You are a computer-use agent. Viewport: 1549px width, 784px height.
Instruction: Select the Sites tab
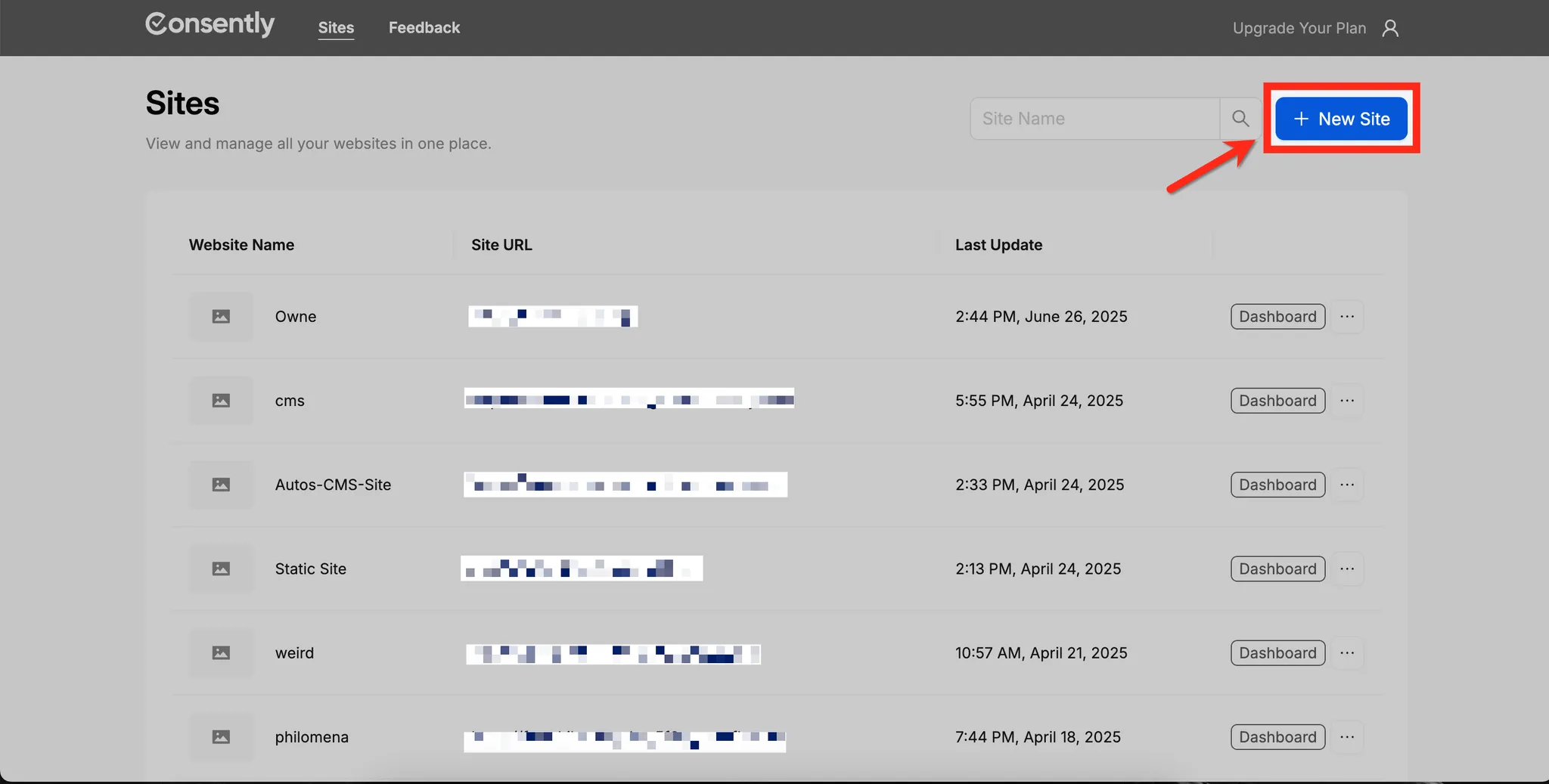click(x=336, y=27)
